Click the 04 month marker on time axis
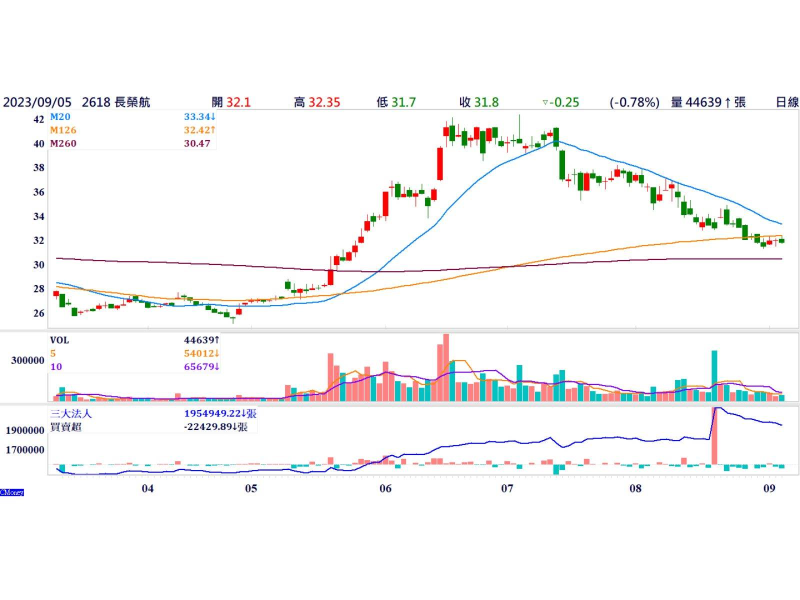This screenshot has width=800, height=600. [x=147, y=488]
